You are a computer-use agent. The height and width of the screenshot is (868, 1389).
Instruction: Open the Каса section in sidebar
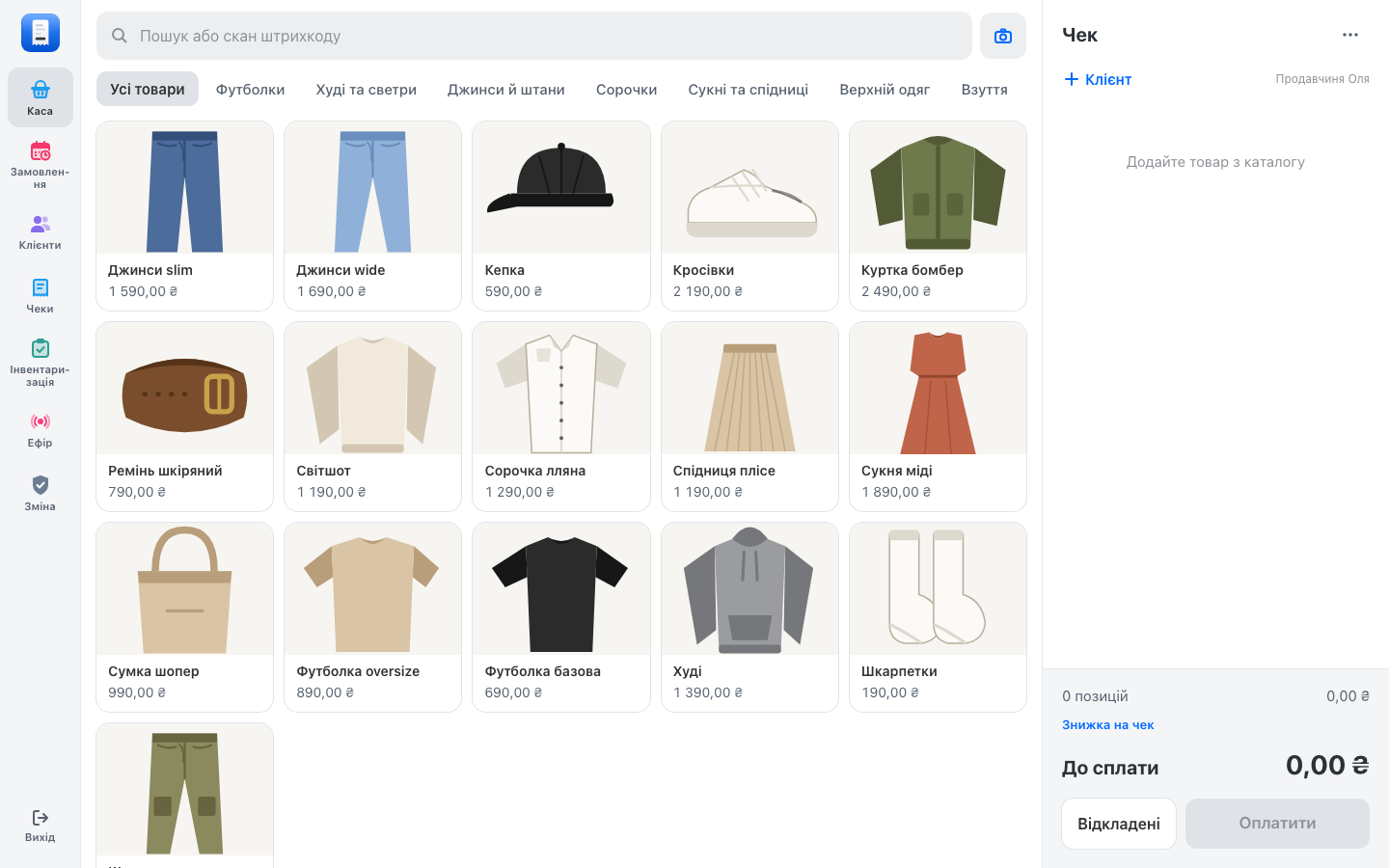(x=40, y=97)
